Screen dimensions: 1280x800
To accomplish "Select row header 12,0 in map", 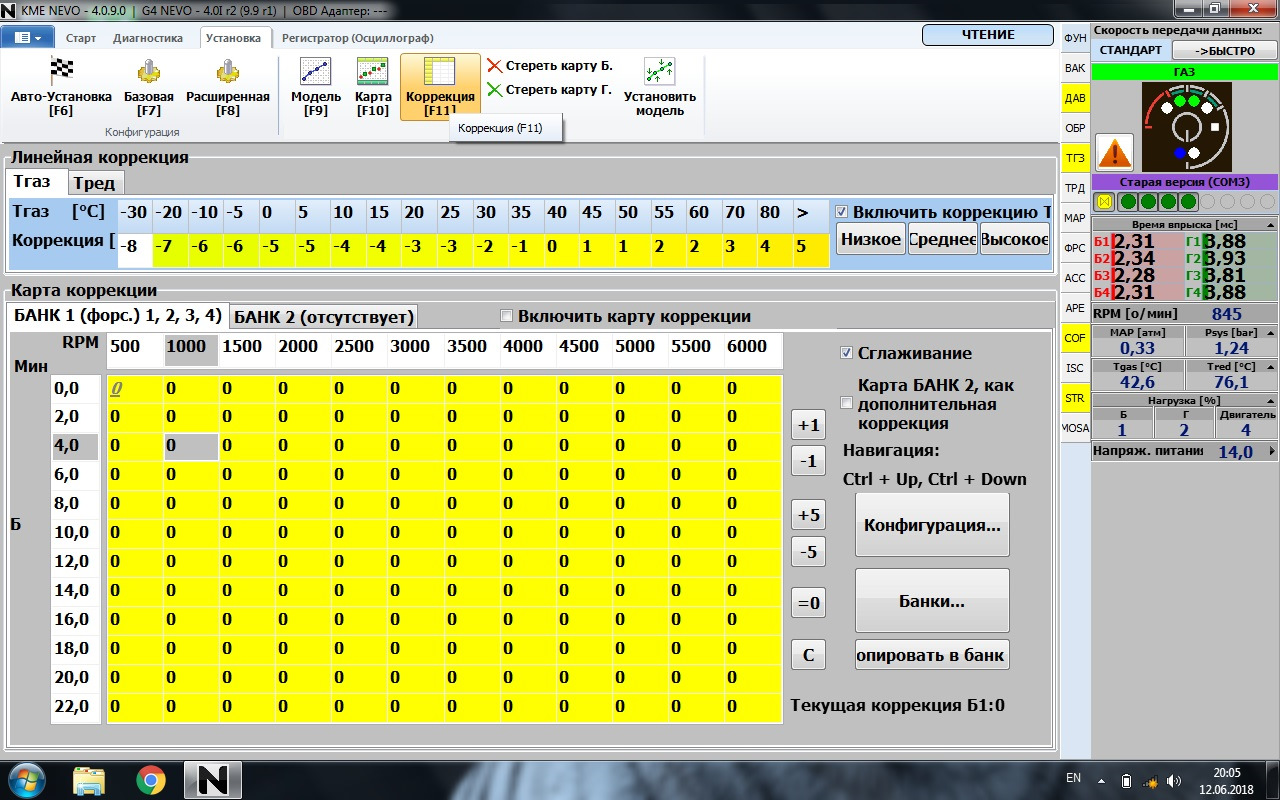I will click(76, 561).
